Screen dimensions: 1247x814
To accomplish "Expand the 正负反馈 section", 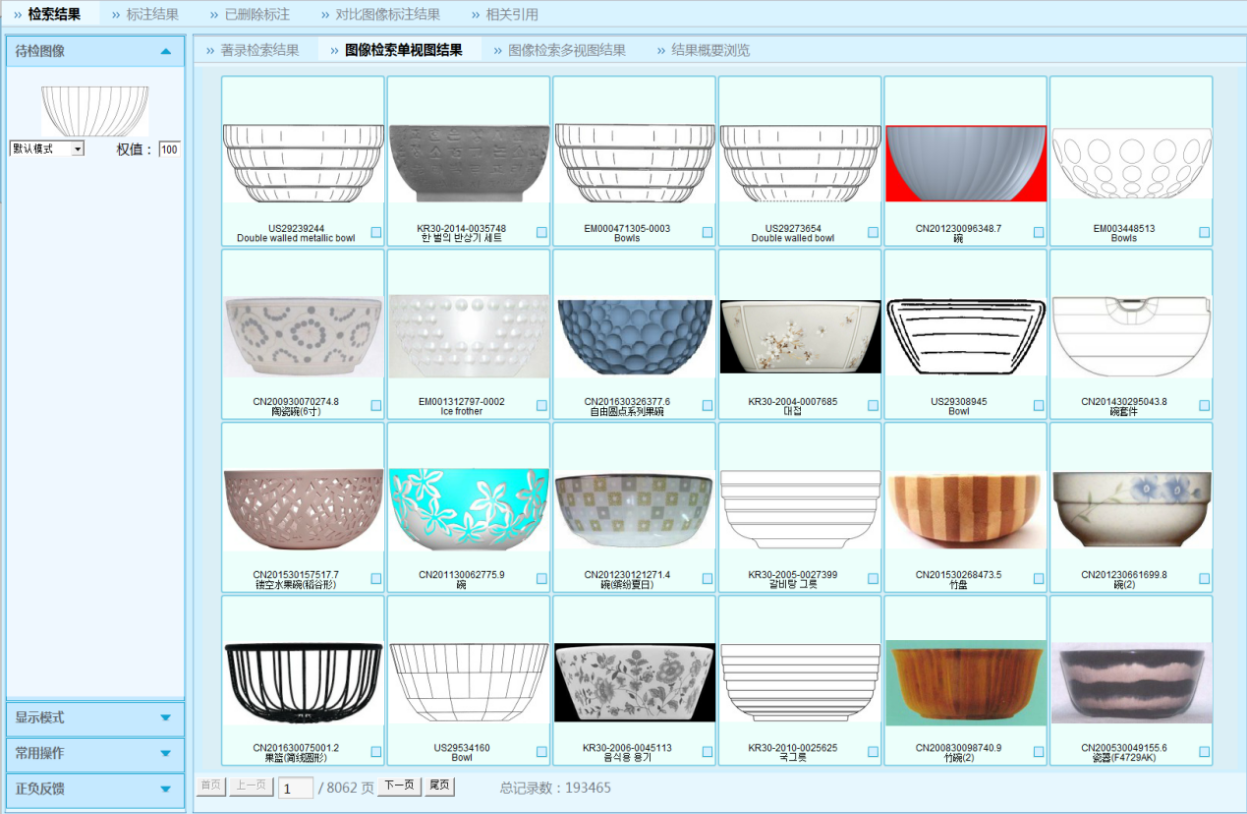I will [166, 789].
